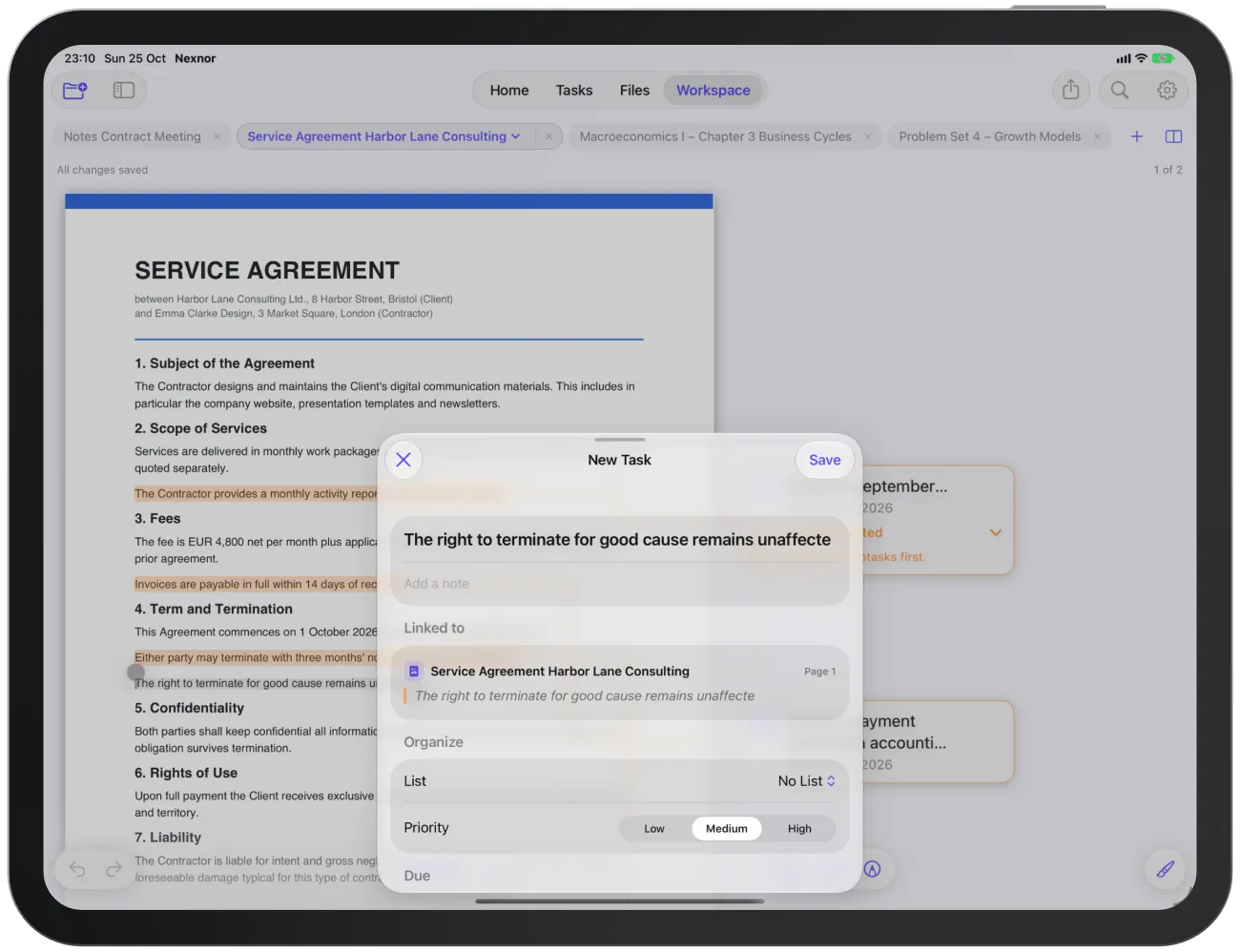Image resolution: width=1240 pixels, height=952 pixels.
Task: Add a new tab with plus icon
Action: (1137, 136)
